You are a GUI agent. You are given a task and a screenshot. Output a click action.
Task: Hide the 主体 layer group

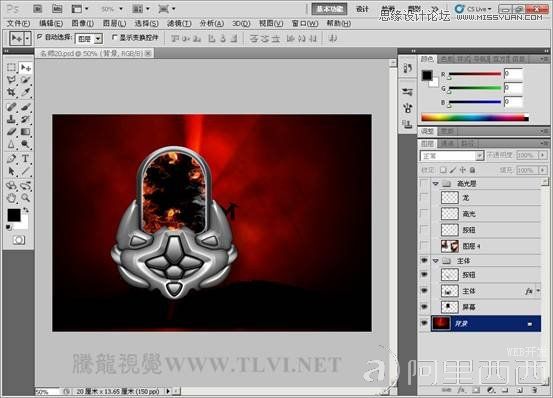tap(424, 261)
